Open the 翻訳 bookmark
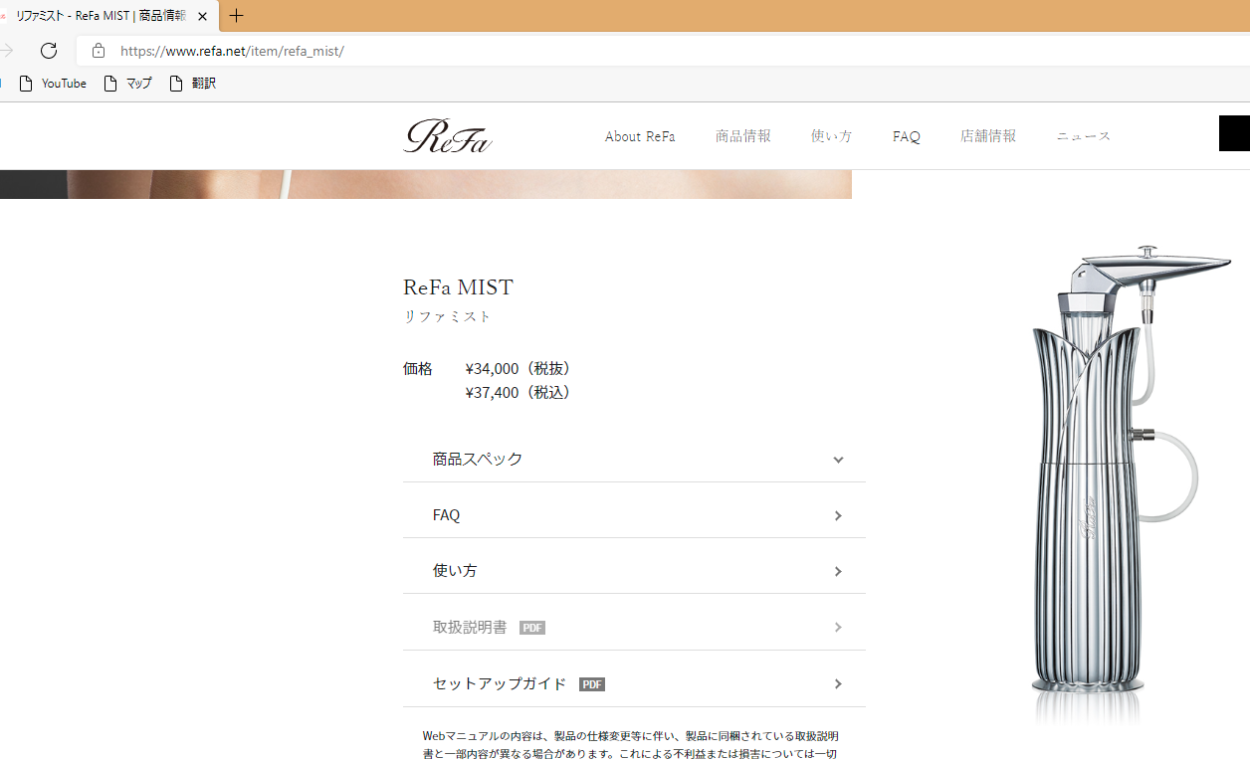1250x760 pixels. (x=192, y=83)
